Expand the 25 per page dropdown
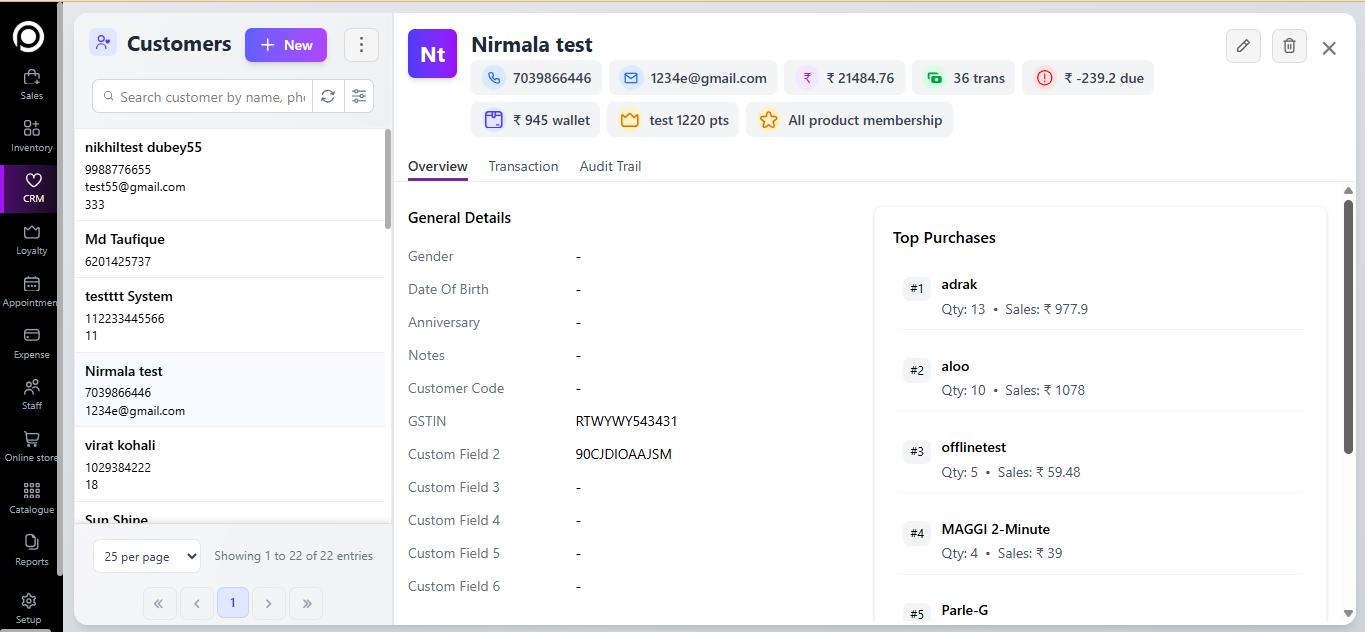This screenshot has width=1365, height=632. (146, 557)
